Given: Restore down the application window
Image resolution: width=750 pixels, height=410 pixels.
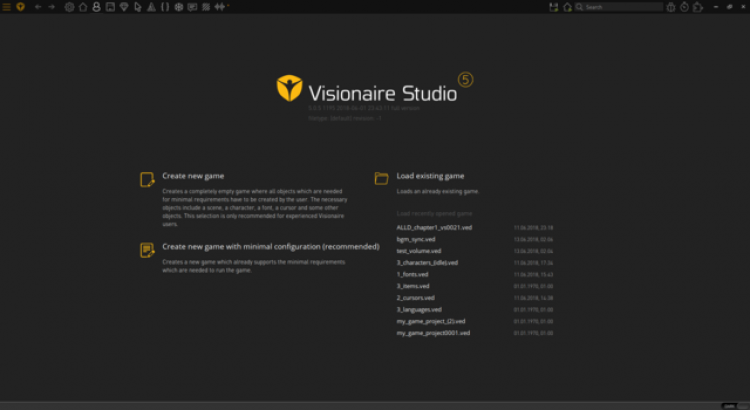Looking at the screenshot, I should point(730,7).
